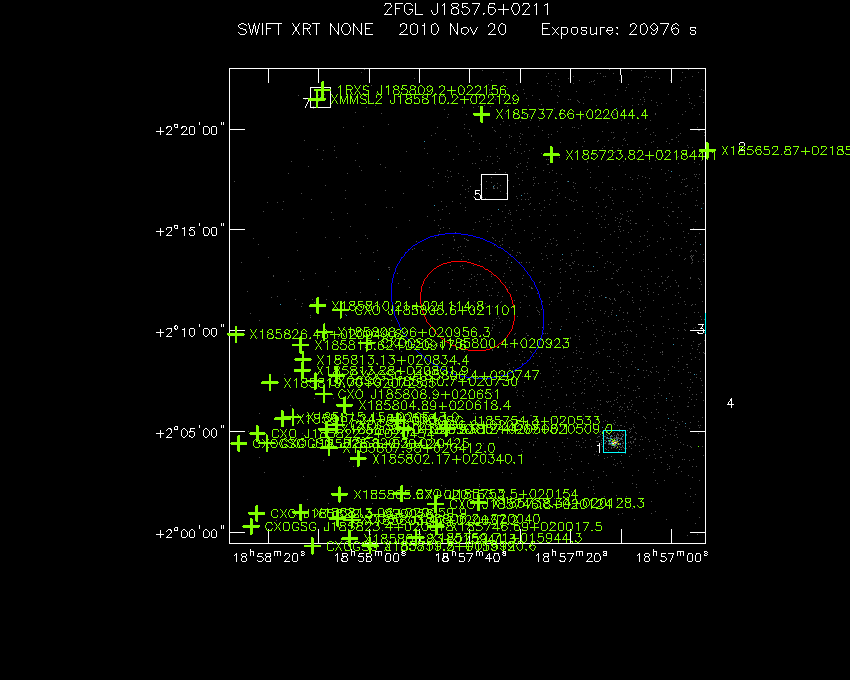This screenshot has height=680, width=850.
Task: Click the +2°00'00" declination axis label
Action: pyautogui.click(x=190, y=534)
